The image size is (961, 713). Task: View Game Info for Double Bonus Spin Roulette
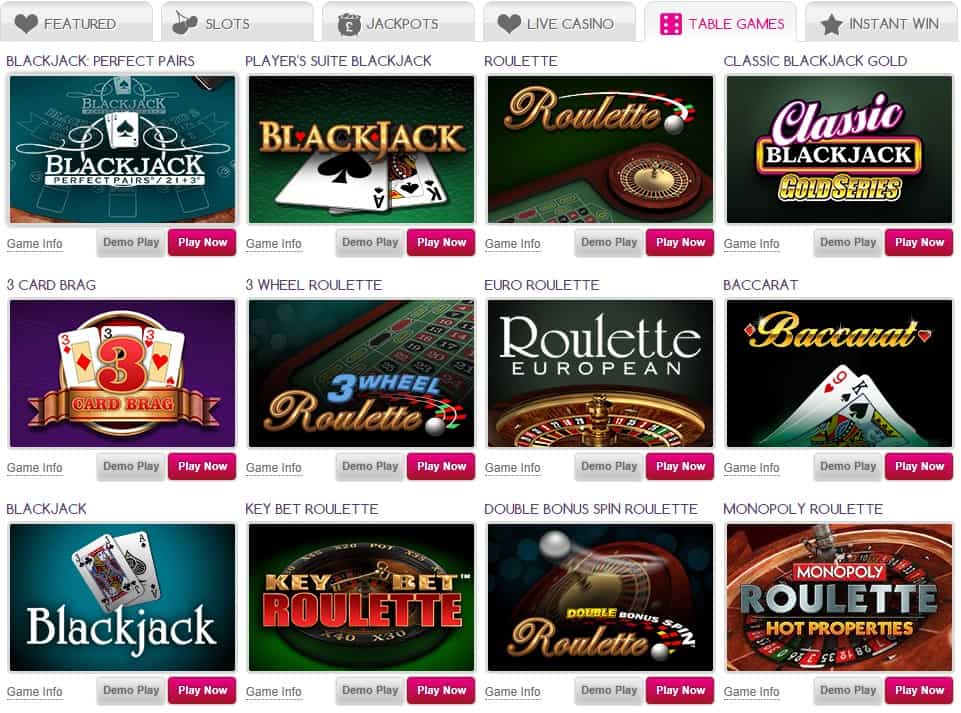tap(512, 691)
